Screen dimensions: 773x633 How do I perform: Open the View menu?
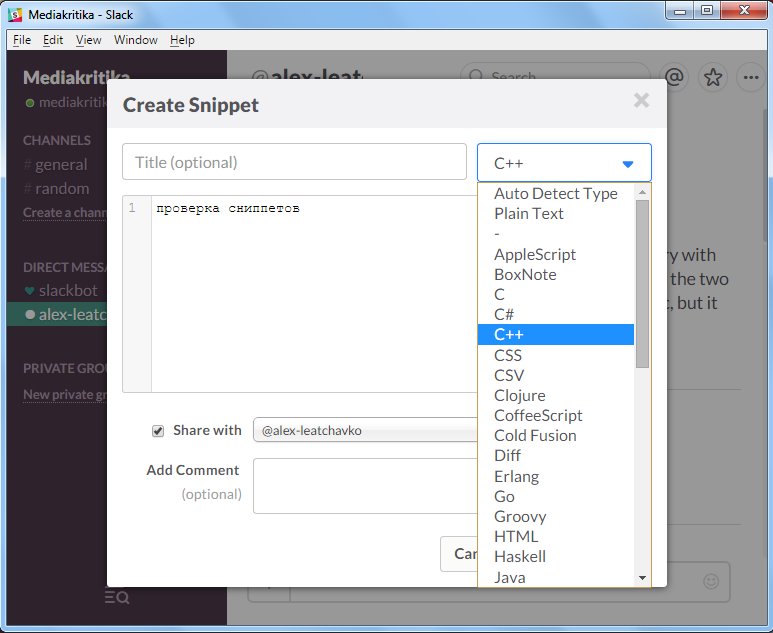[88, 40]
